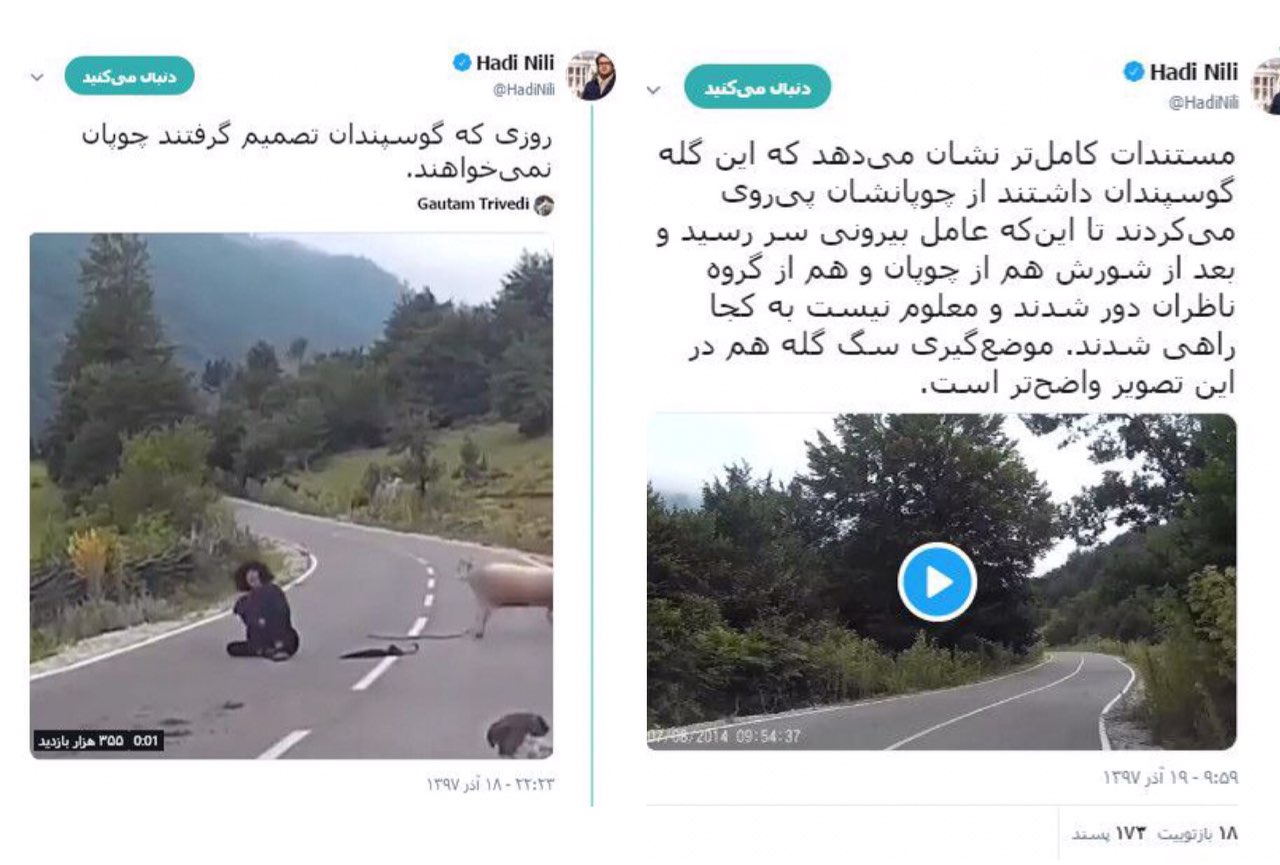Play the video in the right tweet
This screenshot has width=1280, height=865.
[x=937, y=582]
